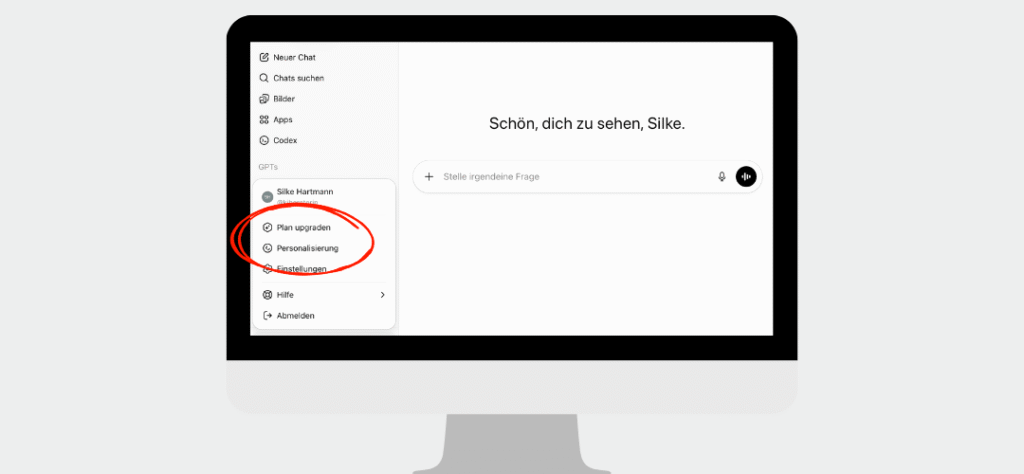The image size is (1024, 474).
Task: Click the greeting 'Schön, dich zu sehen, Silke.'
Action: pyautogui.click(x=586, y=125)
